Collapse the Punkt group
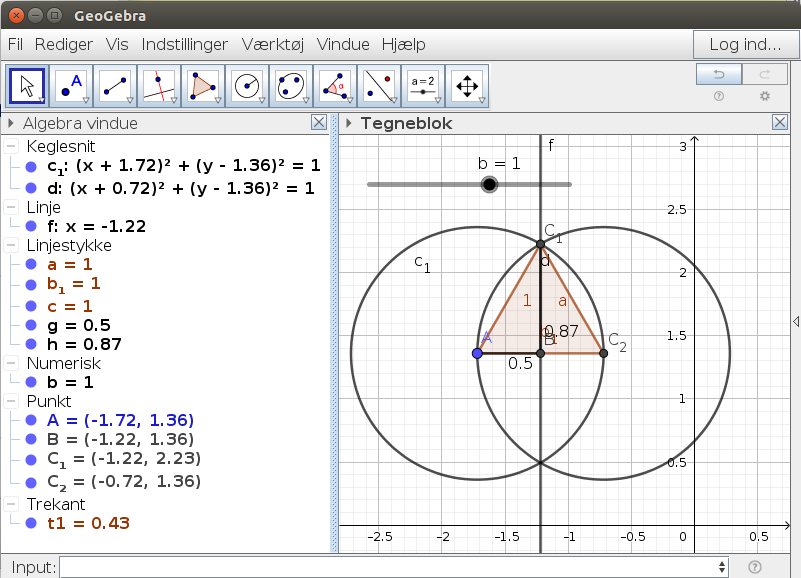The height and width of the screenshot is (578, 801). tap(11, 401)
